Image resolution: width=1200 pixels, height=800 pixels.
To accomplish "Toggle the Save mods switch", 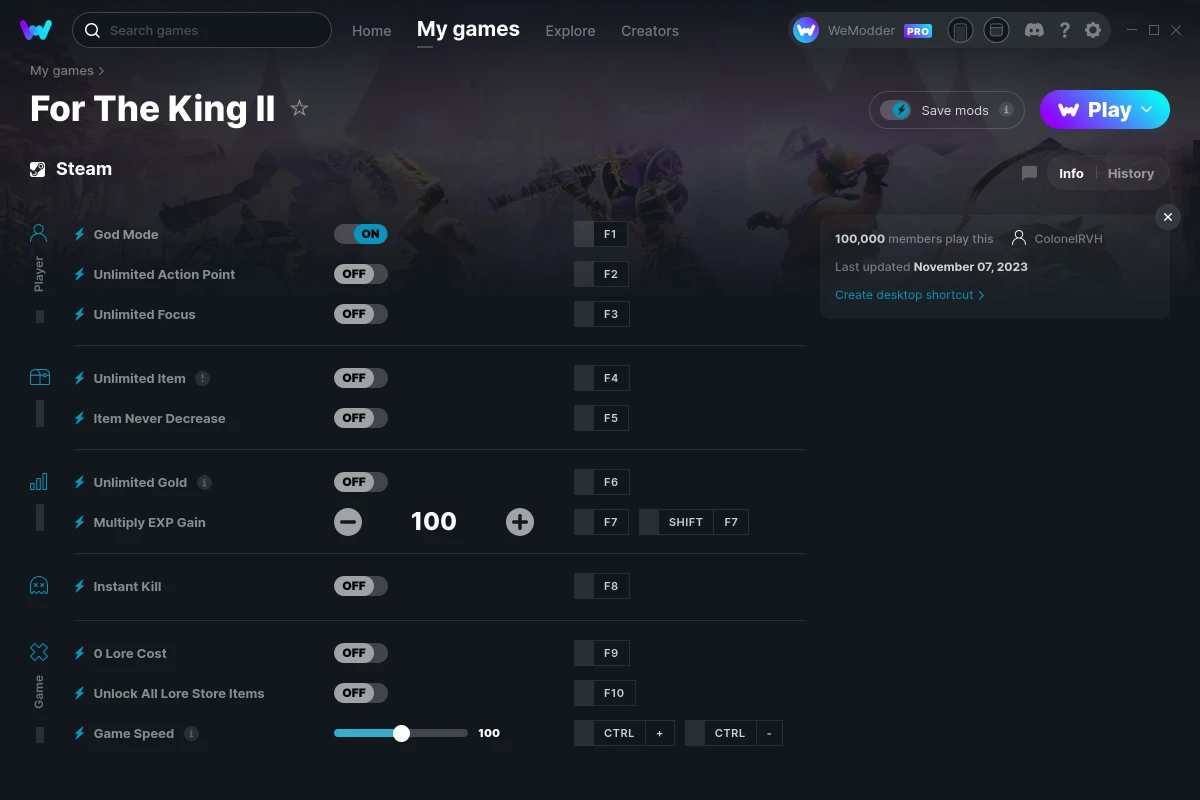I will (896, 110).
